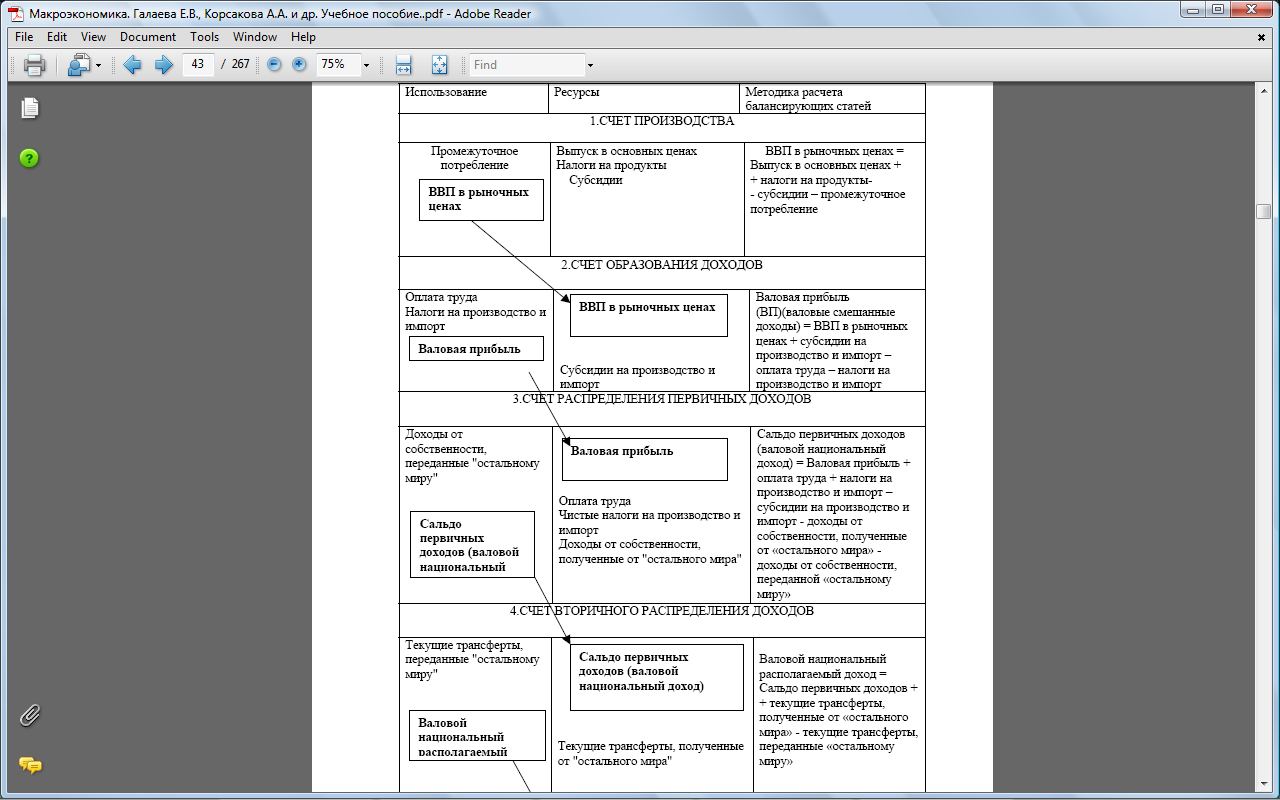Click Fit One Full Page icon
This screenshot has height=800, width=1280.
tap(439, 65)
